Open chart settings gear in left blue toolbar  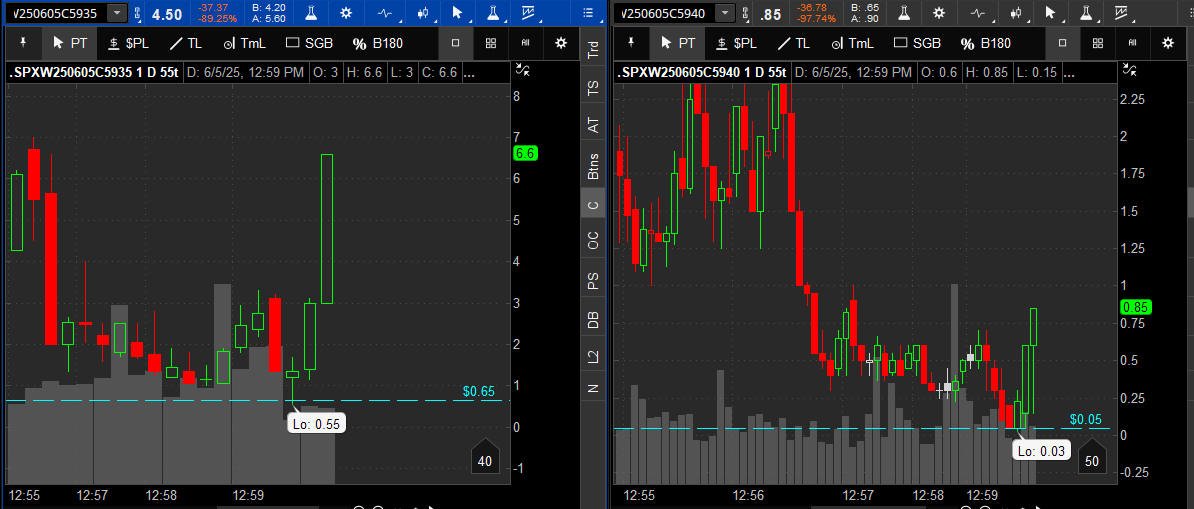[346, 13]
